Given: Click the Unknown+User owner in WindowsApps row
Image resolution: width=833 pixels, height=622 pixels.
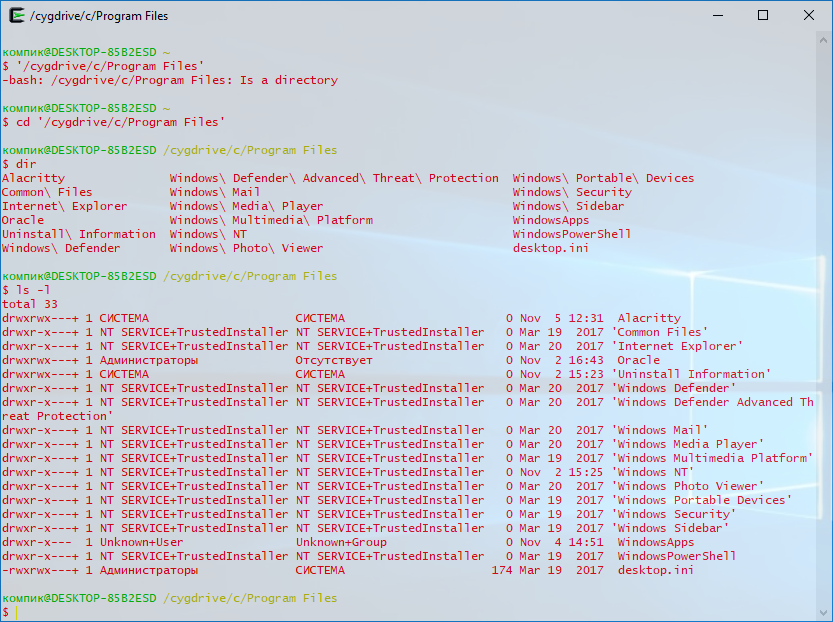Looking at the screenshot, I should (141, 542).
